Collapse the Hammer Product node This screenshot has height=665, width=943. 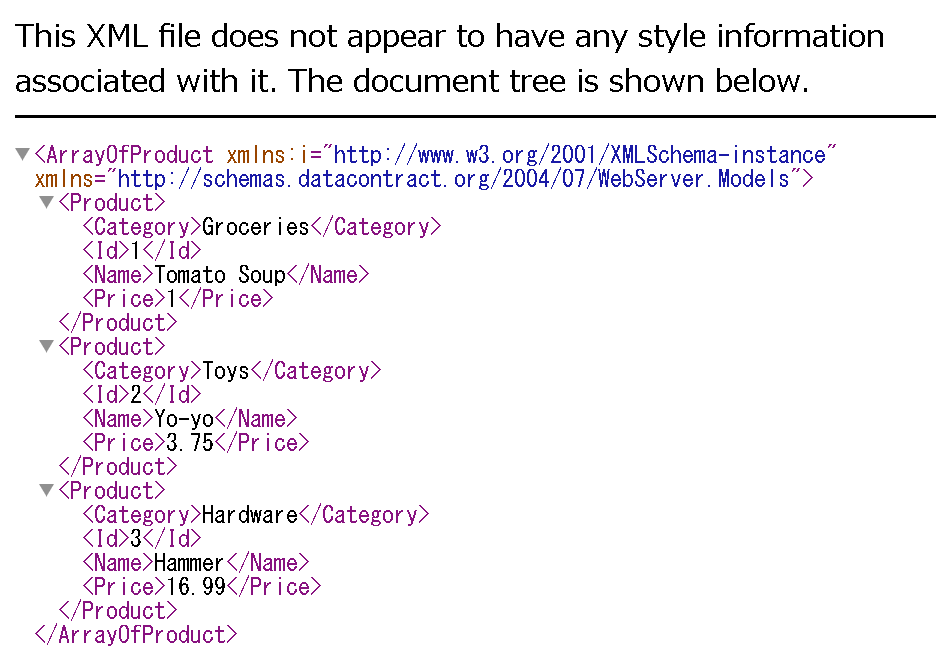tap(46, 491)
